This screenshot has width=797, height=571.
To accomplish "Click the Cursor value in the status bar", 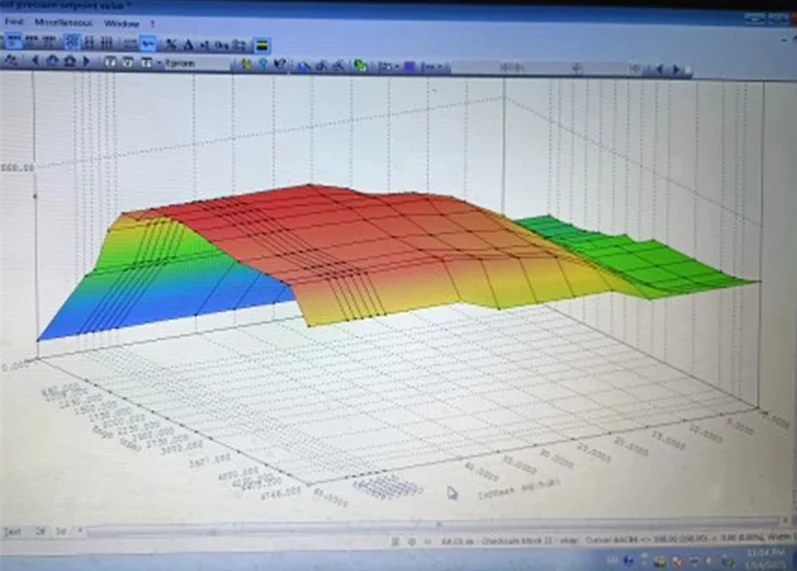I will [676, 539].
